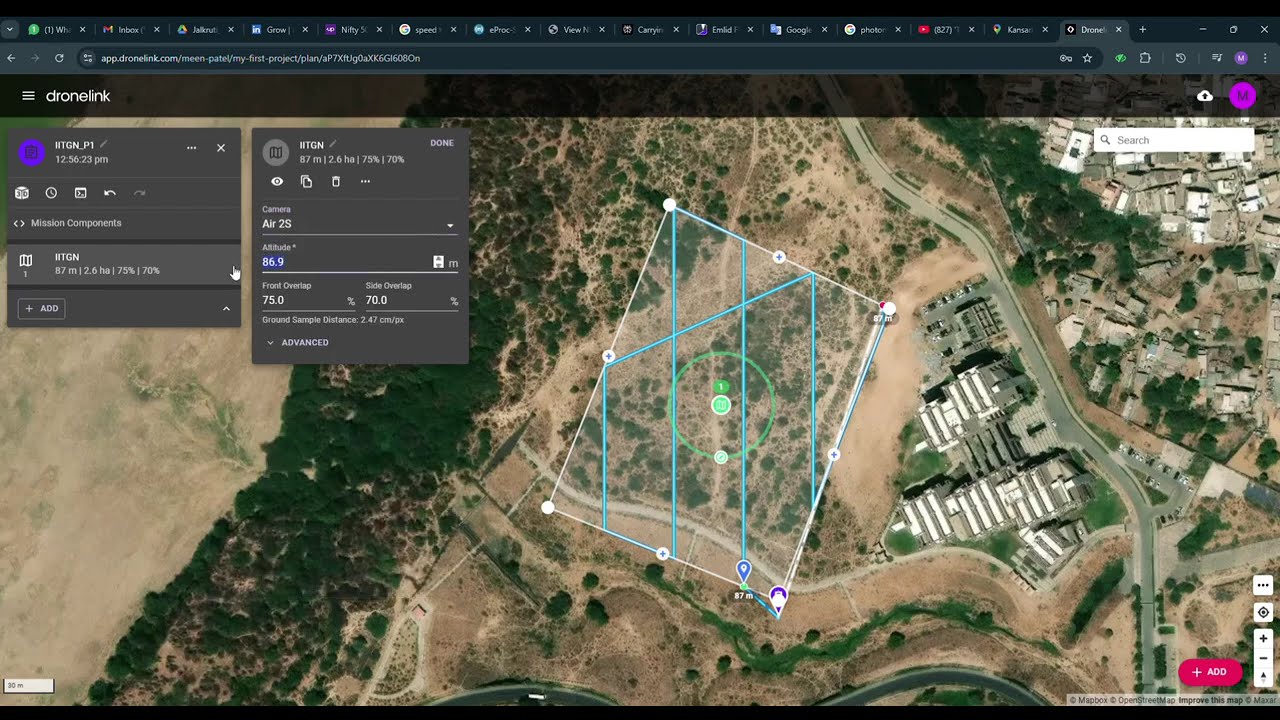Screen dimensions: 1280x720
Task: Reset the map compass bearing
Action: point(1263,677)
